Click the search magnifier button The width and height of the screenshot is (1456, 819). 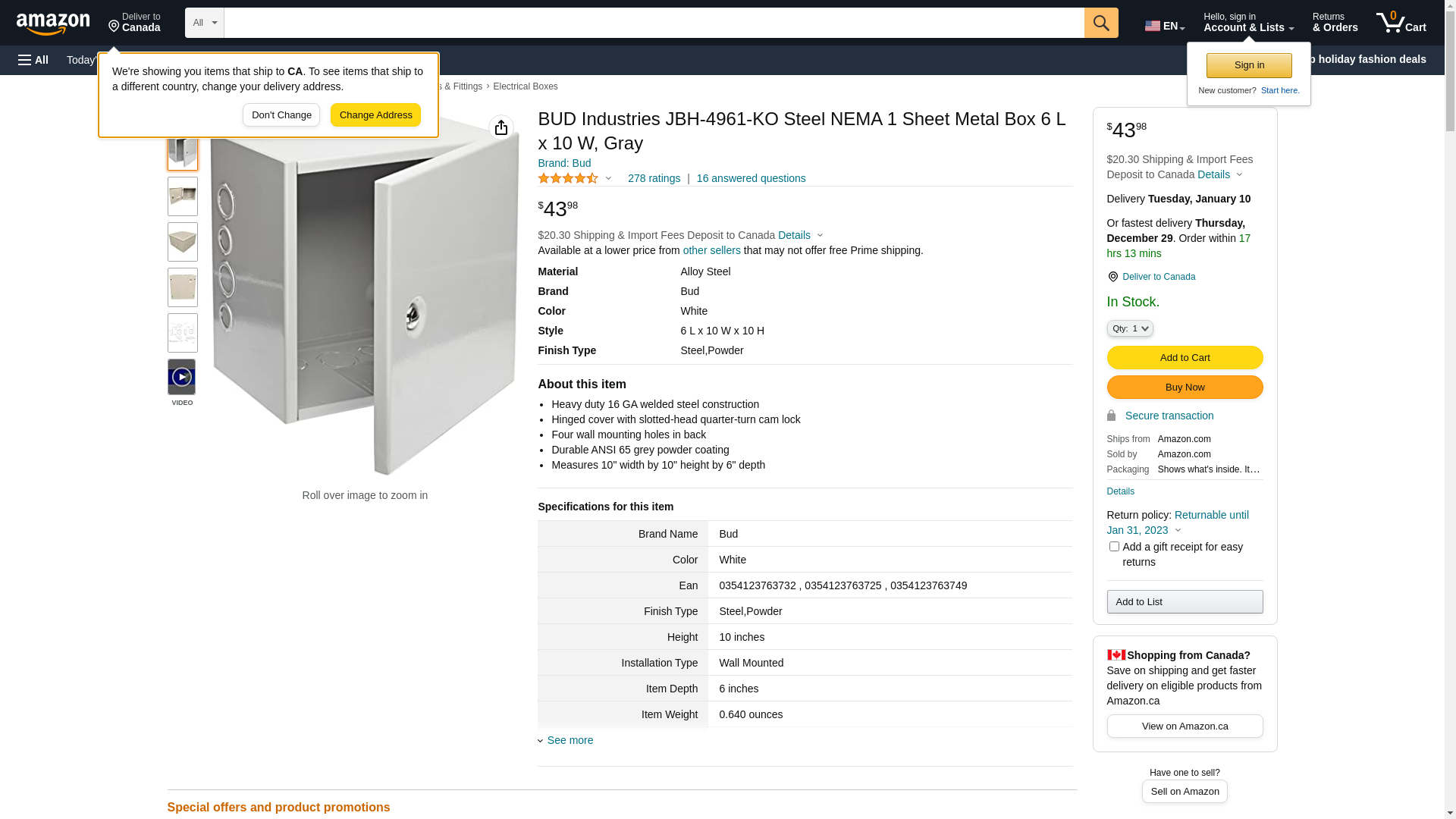[1101, 23]
